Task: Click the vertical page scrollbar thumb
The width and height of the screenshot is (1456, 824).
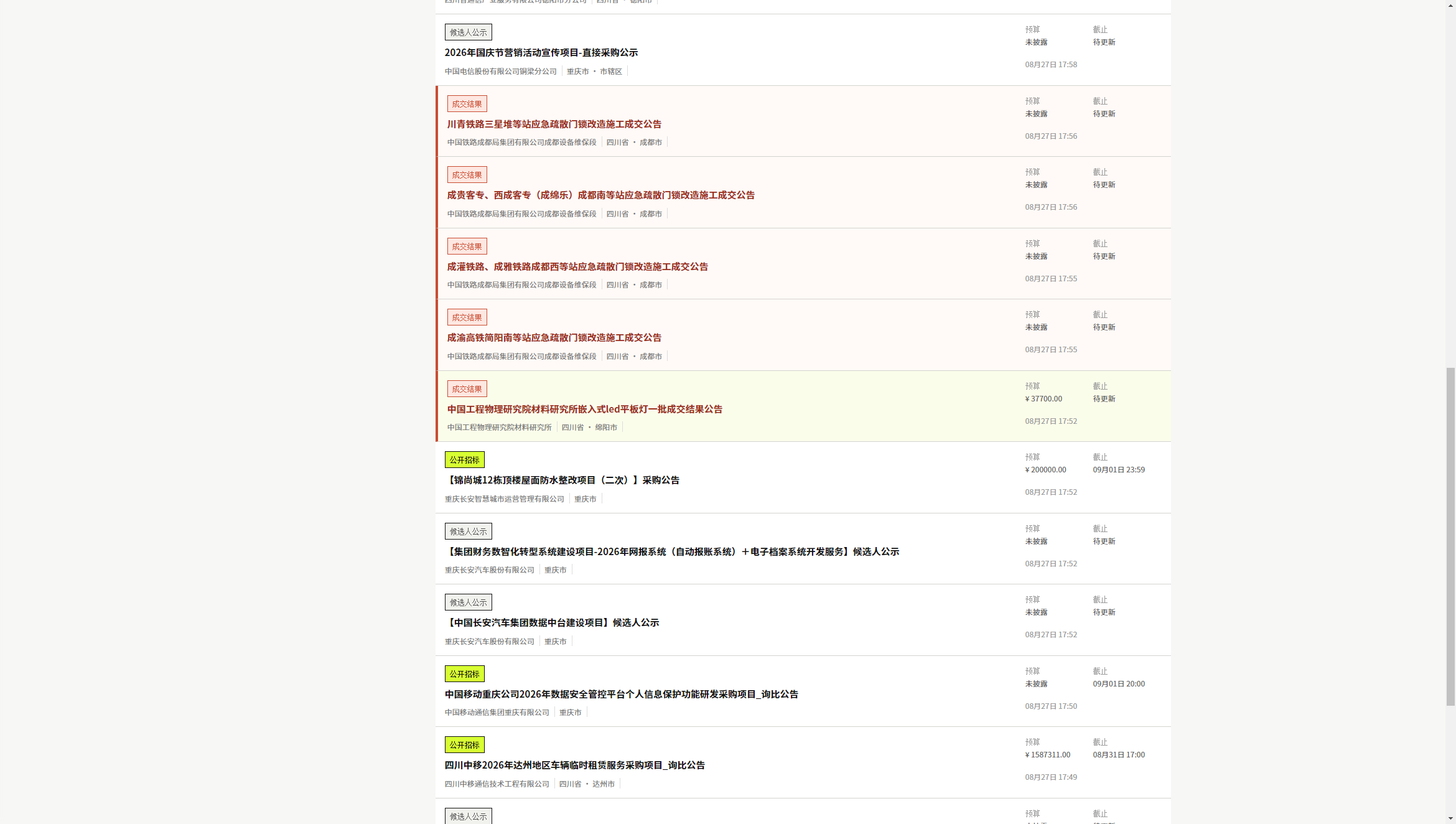Action: click(1450, 536)
